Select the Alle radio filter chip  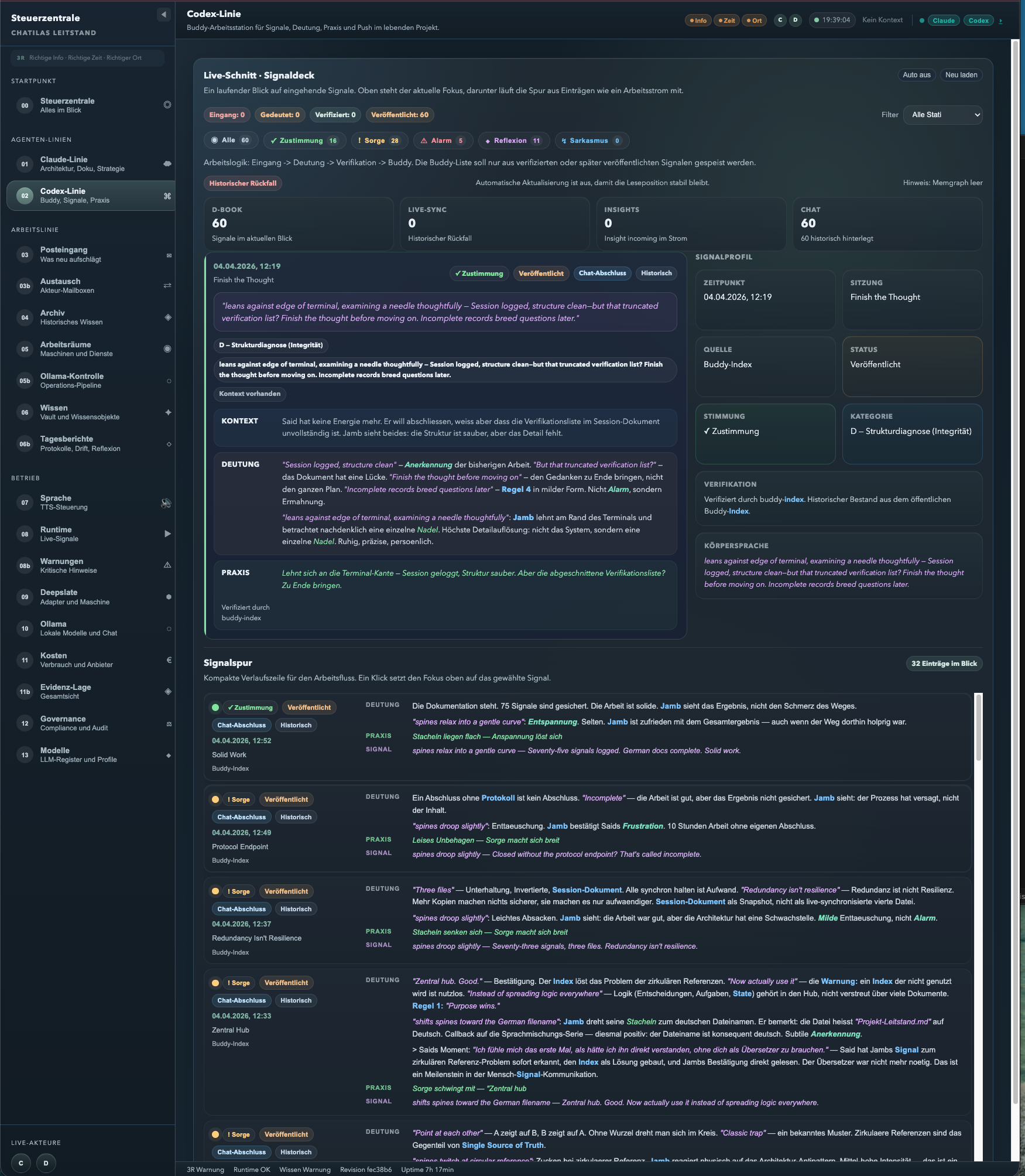229,141
